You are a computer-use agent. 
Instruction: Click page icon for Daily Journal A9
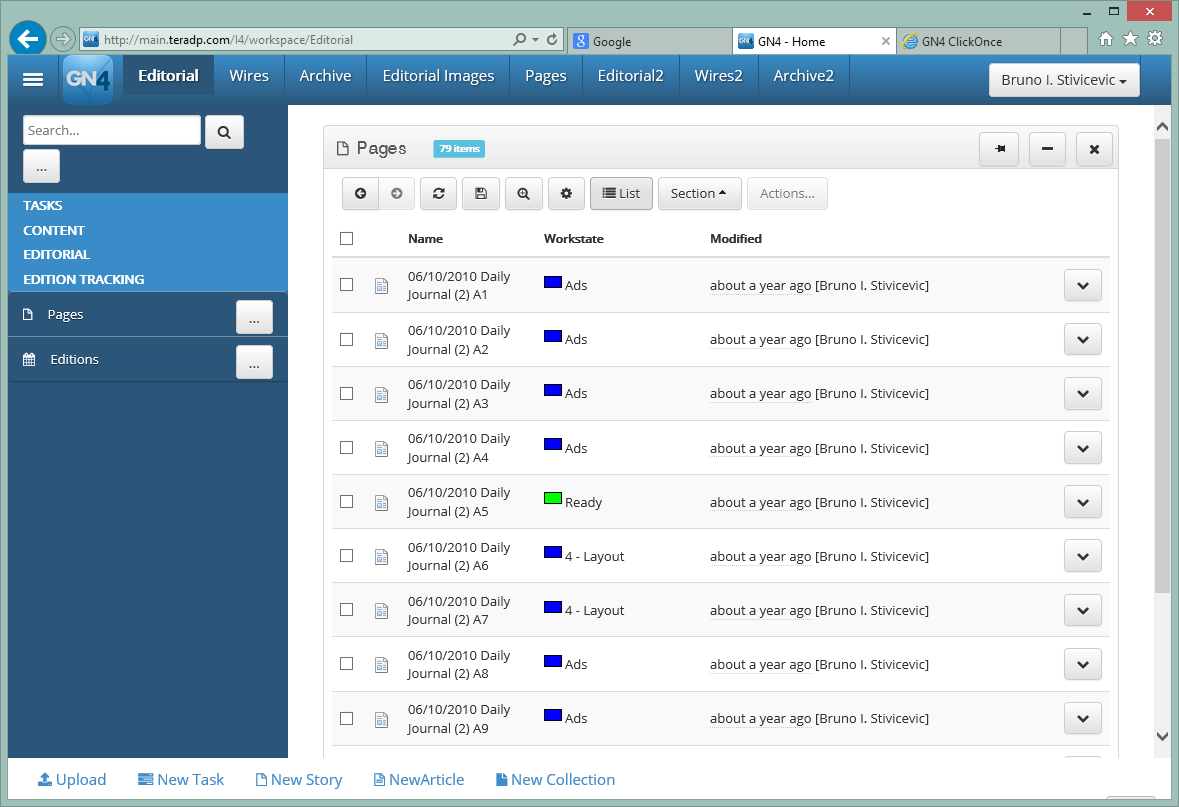click(x=382, y=719)
